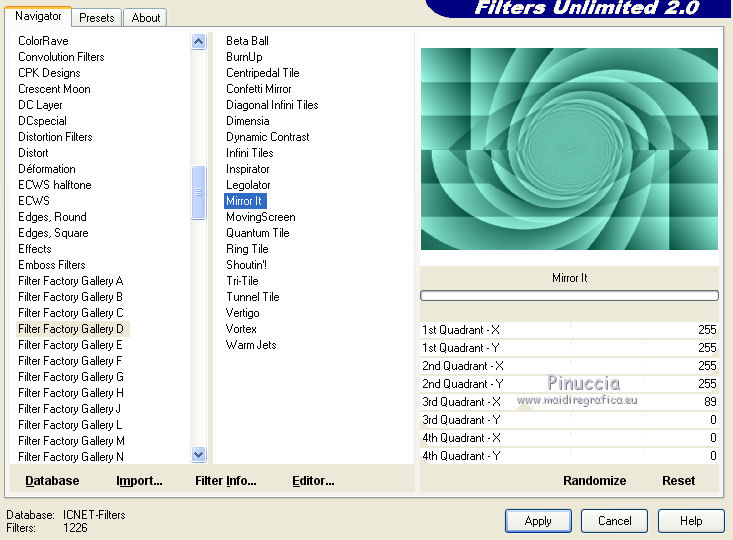Select the Inspirator filter
This screenshot has width=733, height=540.
click(248, 169)
